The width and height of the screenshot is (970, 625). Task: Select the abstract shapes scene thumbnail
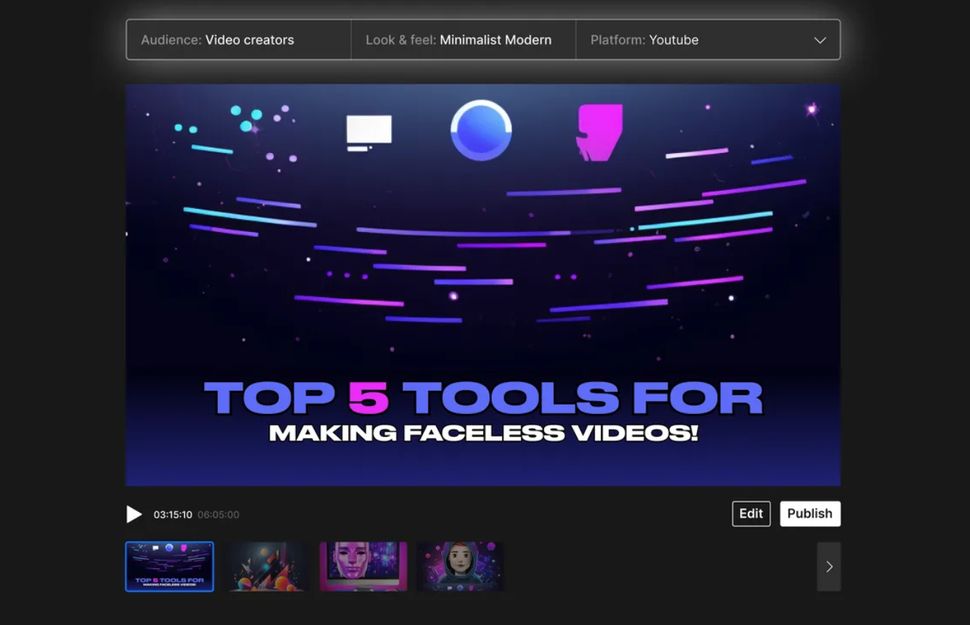[266, 565]
